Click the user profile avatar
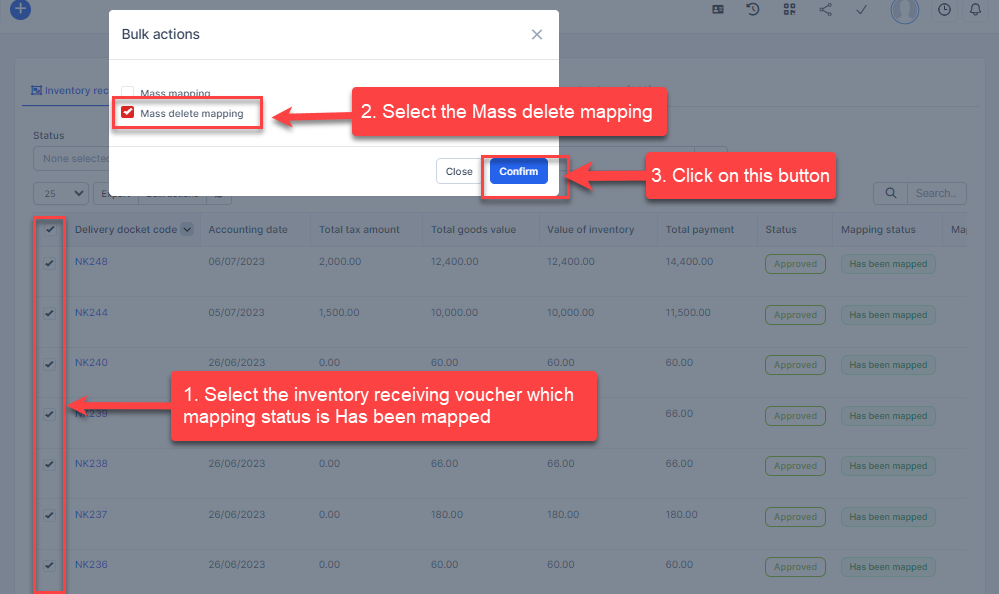The height and width of the screenshot is (594, 999). click(x=904, y=10)
